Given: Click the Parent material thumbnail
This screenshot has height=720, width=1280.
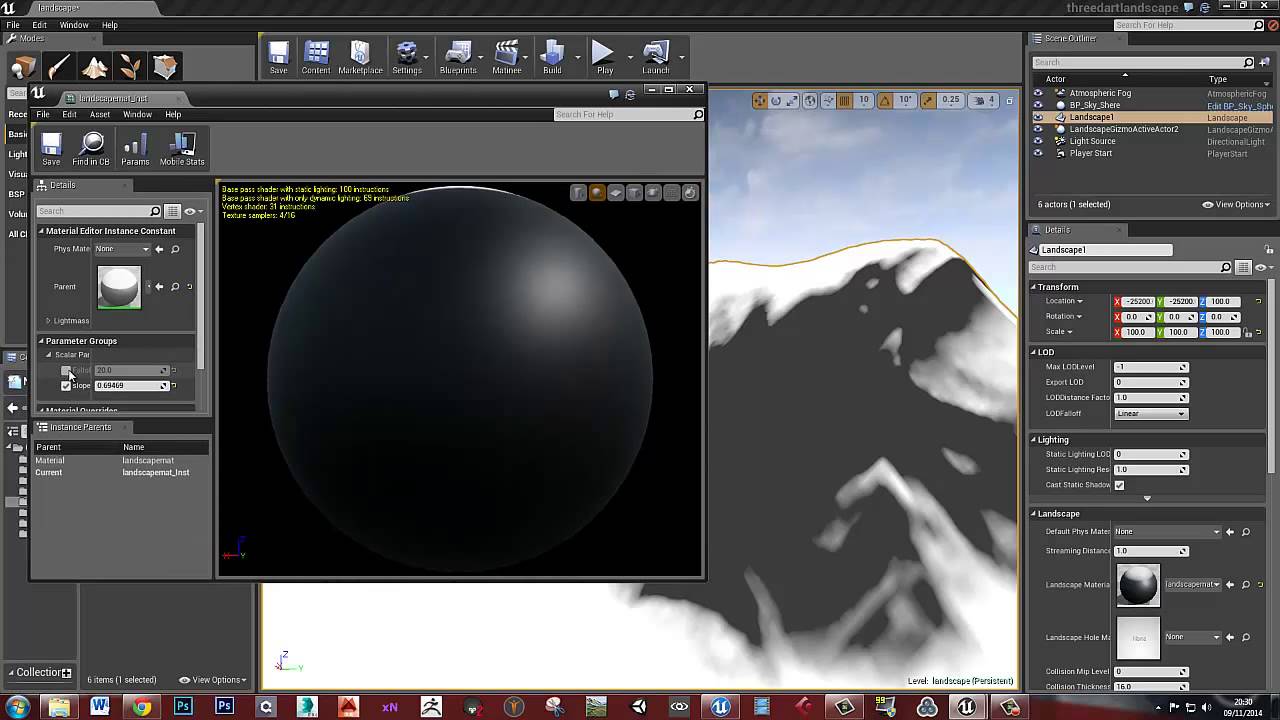Looking at the screenshot, I should click(x=119, y=287).
